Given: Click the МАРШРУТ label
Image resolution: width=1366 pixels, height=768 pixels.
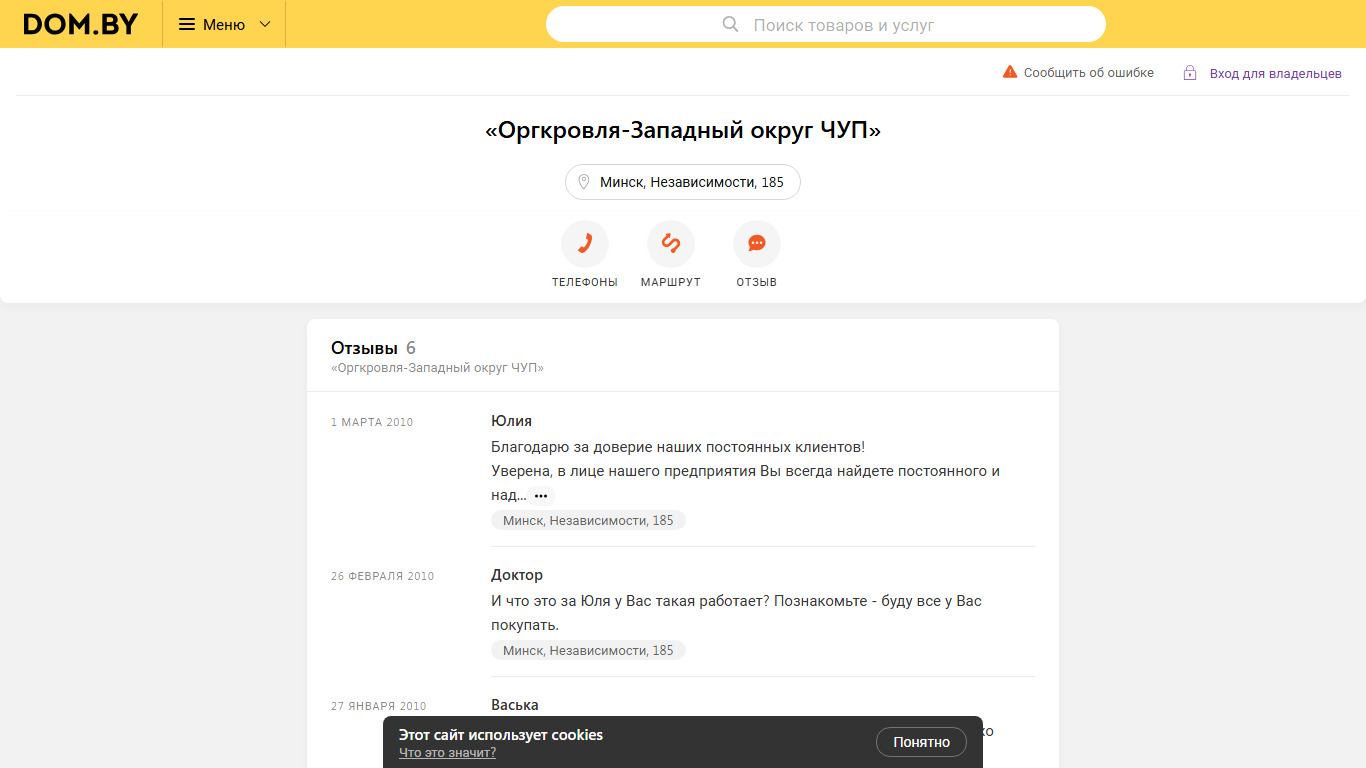Looking at the screenshot, I should coord(671,283).
